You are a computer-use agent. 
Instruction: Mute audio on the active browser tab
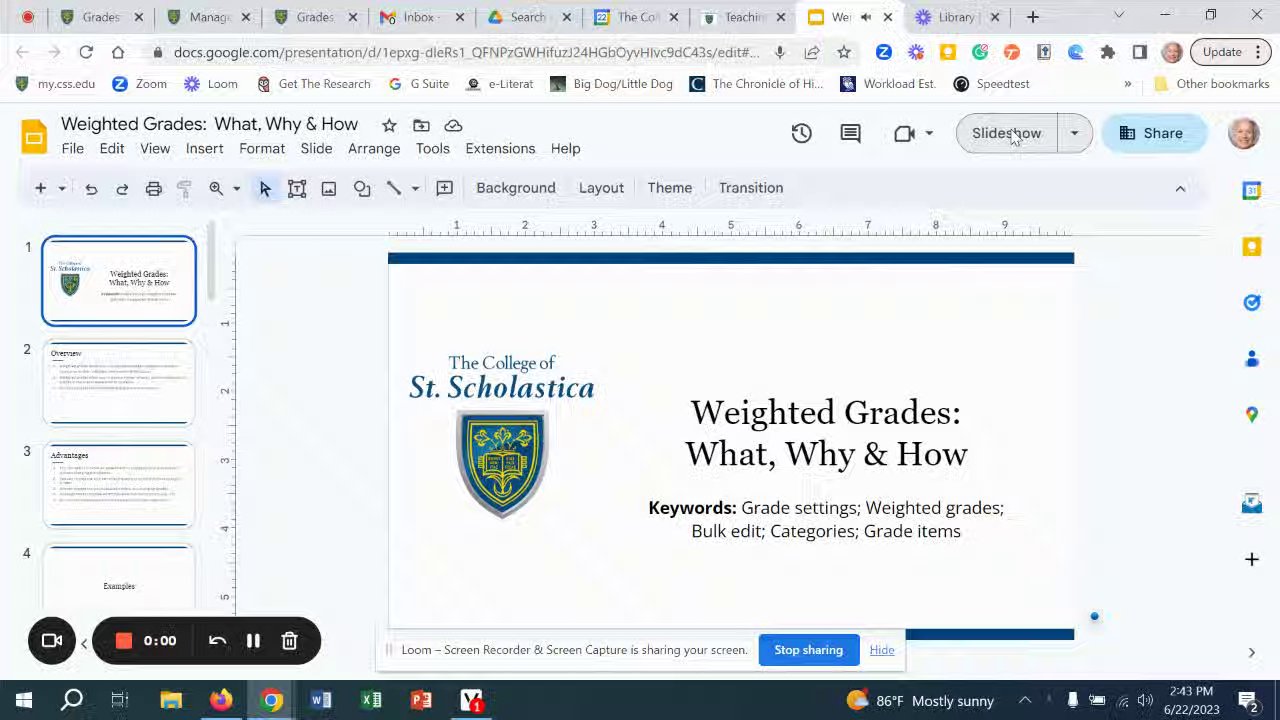866,17
